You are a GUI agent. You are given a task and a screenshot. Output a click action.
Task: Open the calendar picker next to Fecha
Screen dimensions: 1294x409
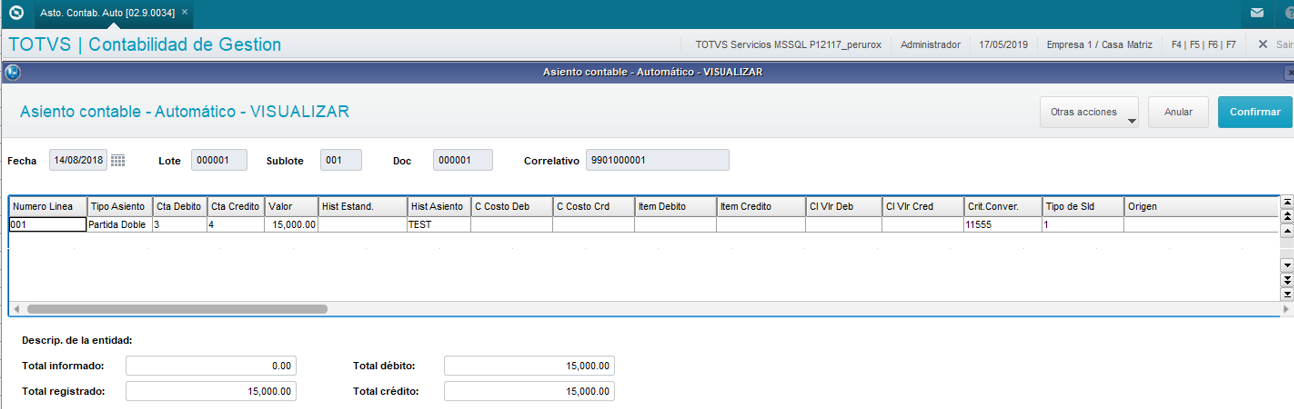pyautogui.click(x=118, y=160)
